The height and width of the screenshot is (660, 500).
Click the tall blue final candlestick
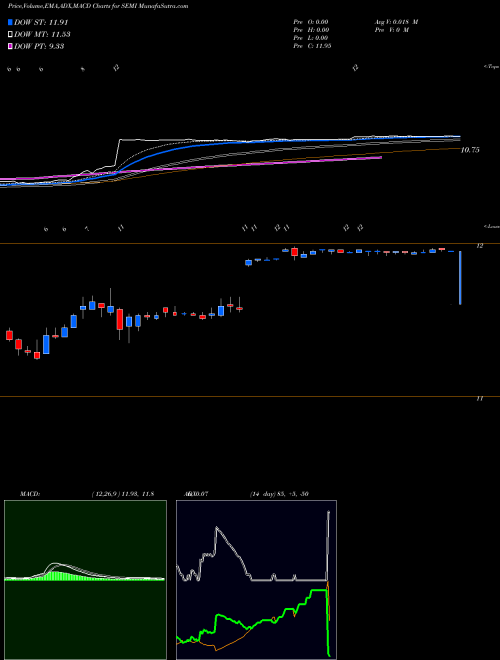[x=460, y=278]
